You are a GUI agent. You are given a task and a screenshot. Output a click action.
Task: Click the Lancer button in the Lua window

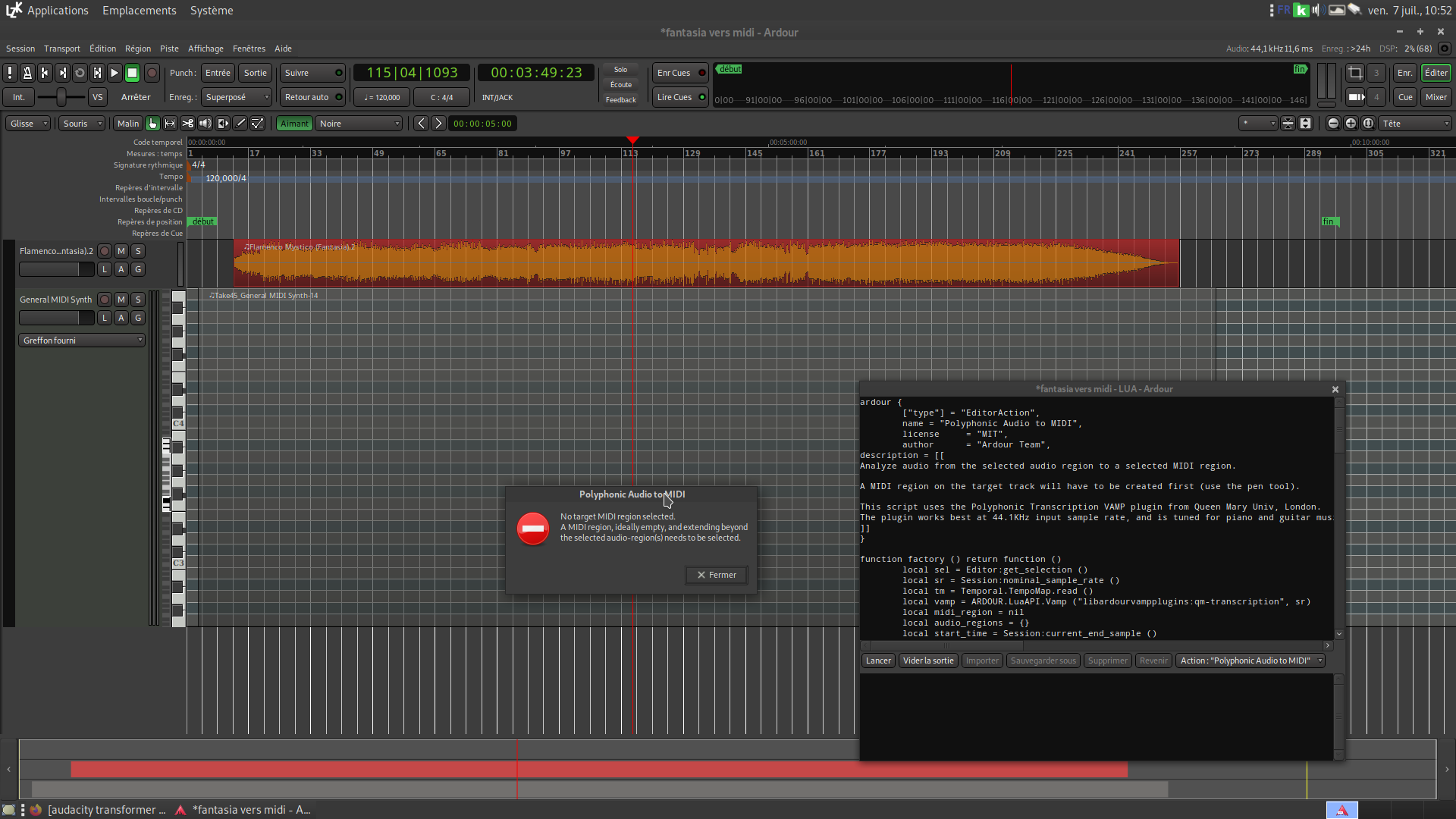[878, 661]
